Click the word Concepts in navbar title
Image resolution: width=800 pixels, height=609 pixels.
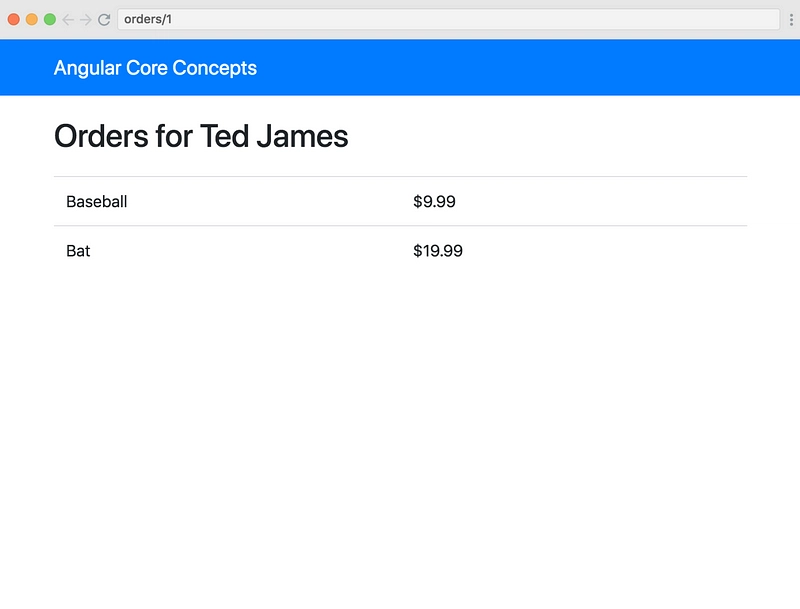click(214, 68)
